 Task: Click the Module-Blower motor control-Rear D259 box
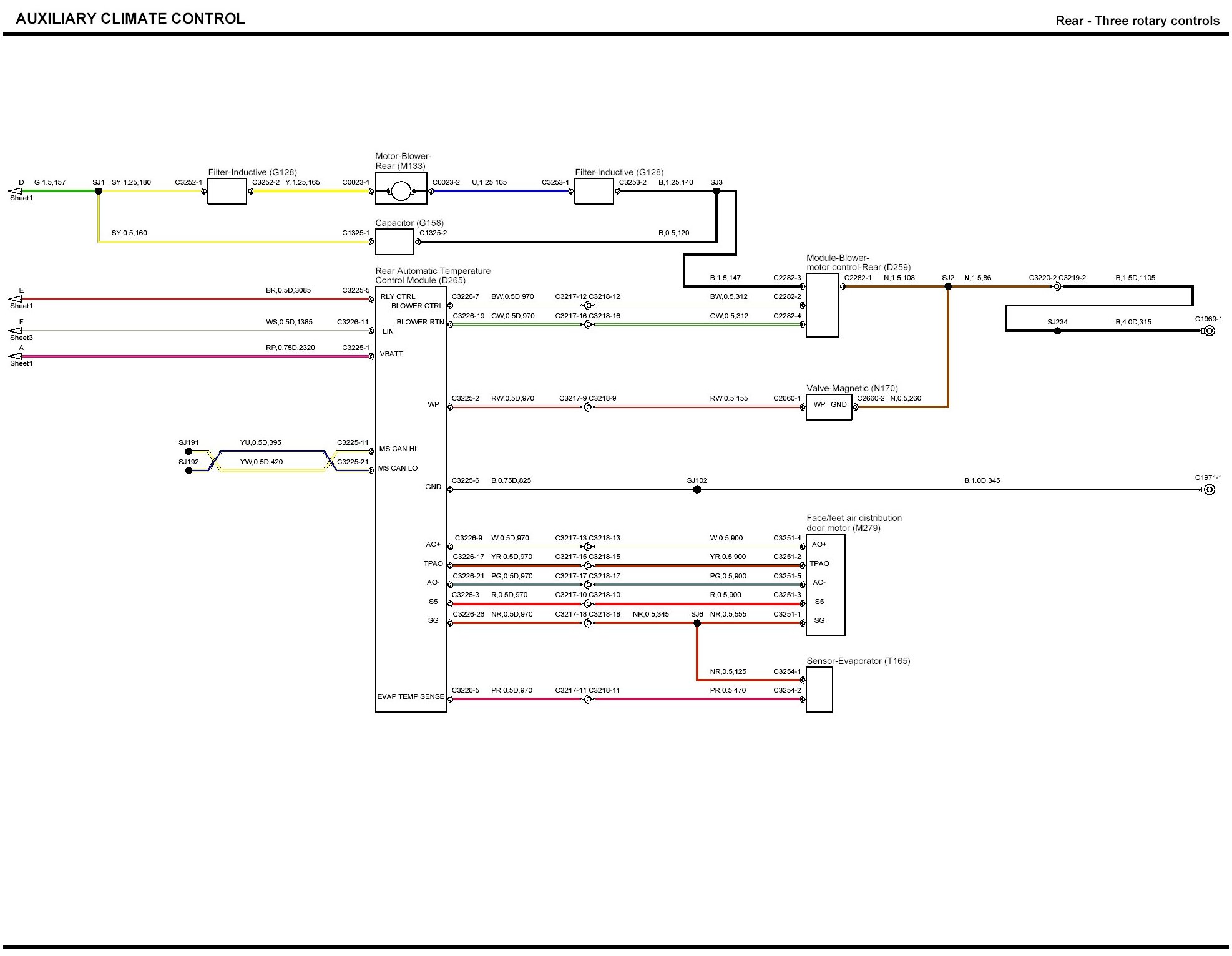[x=822, y=306]
